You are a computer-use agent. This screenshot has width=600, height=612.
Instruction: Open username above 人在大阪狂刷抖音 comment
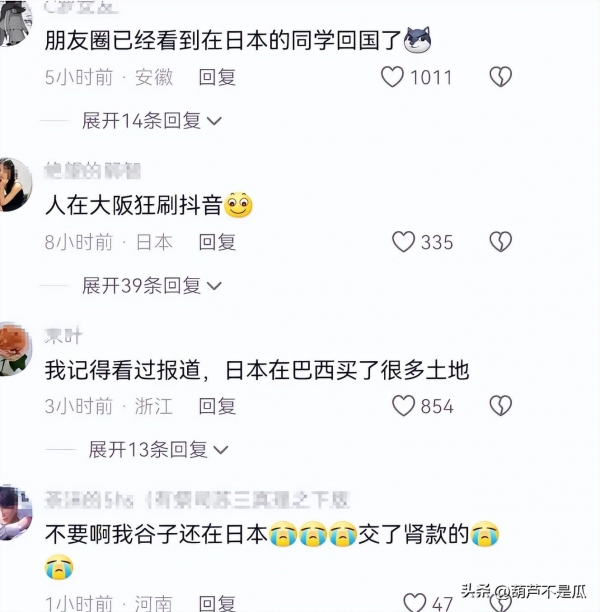point(92,171)
